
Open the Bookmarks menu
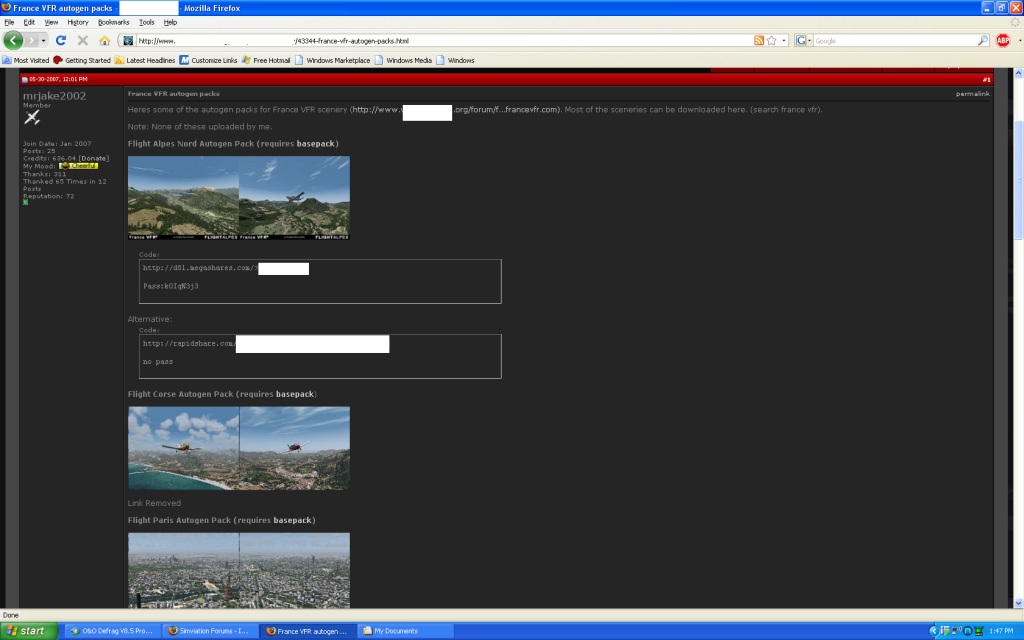coord(113,21)
